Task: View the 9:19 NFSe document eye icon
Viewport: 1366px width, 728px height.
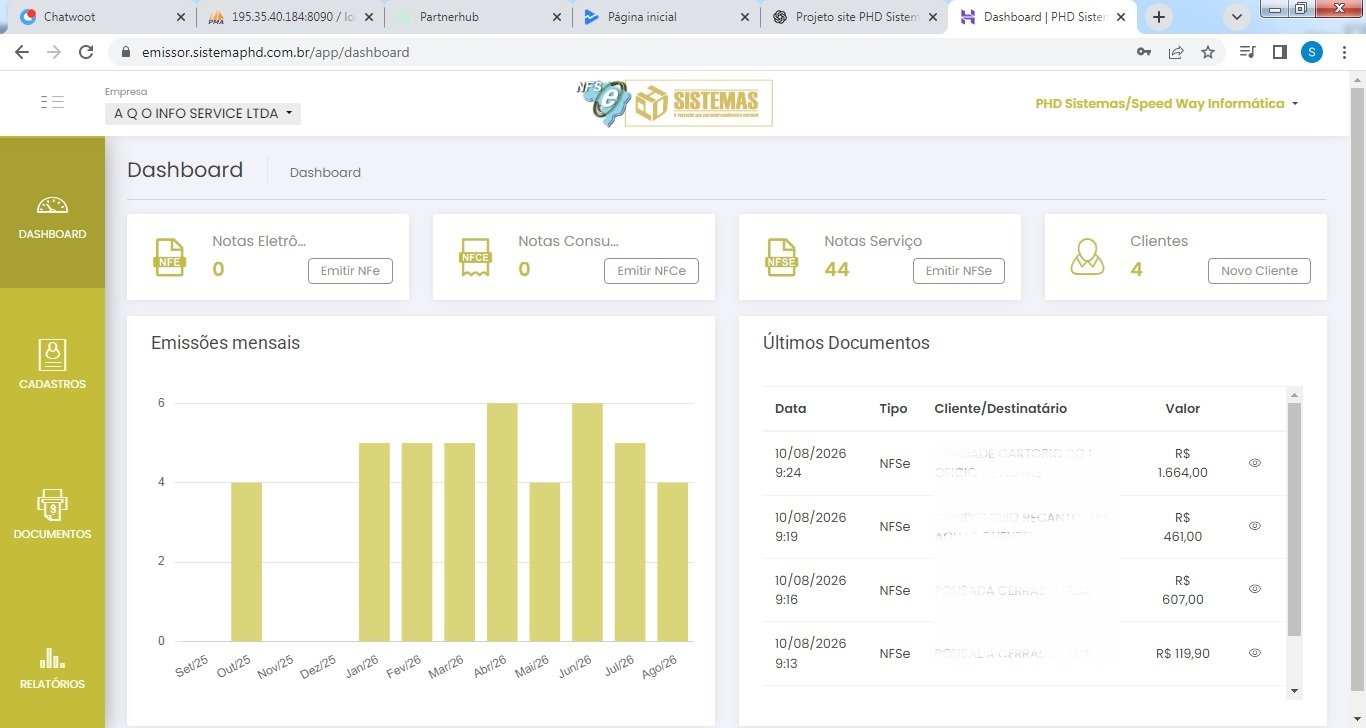Action: coord(1255,526)
